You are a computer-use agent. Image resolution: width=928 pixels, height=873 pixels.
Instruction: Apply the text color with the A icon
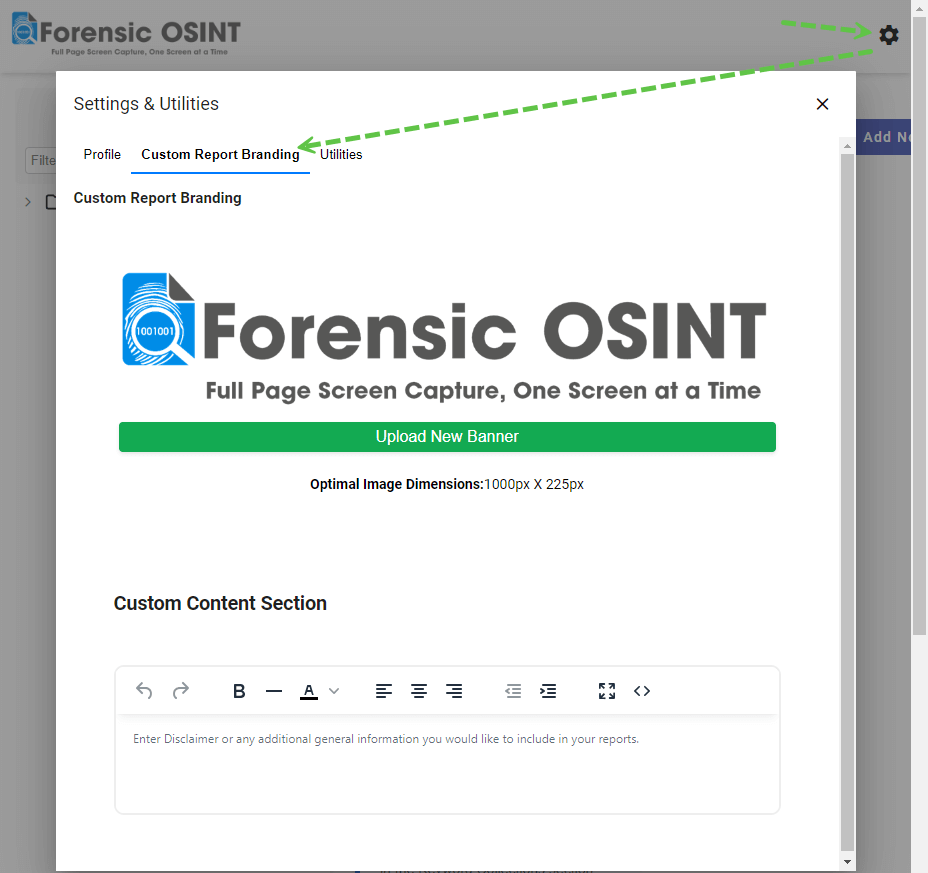(308, 691)
